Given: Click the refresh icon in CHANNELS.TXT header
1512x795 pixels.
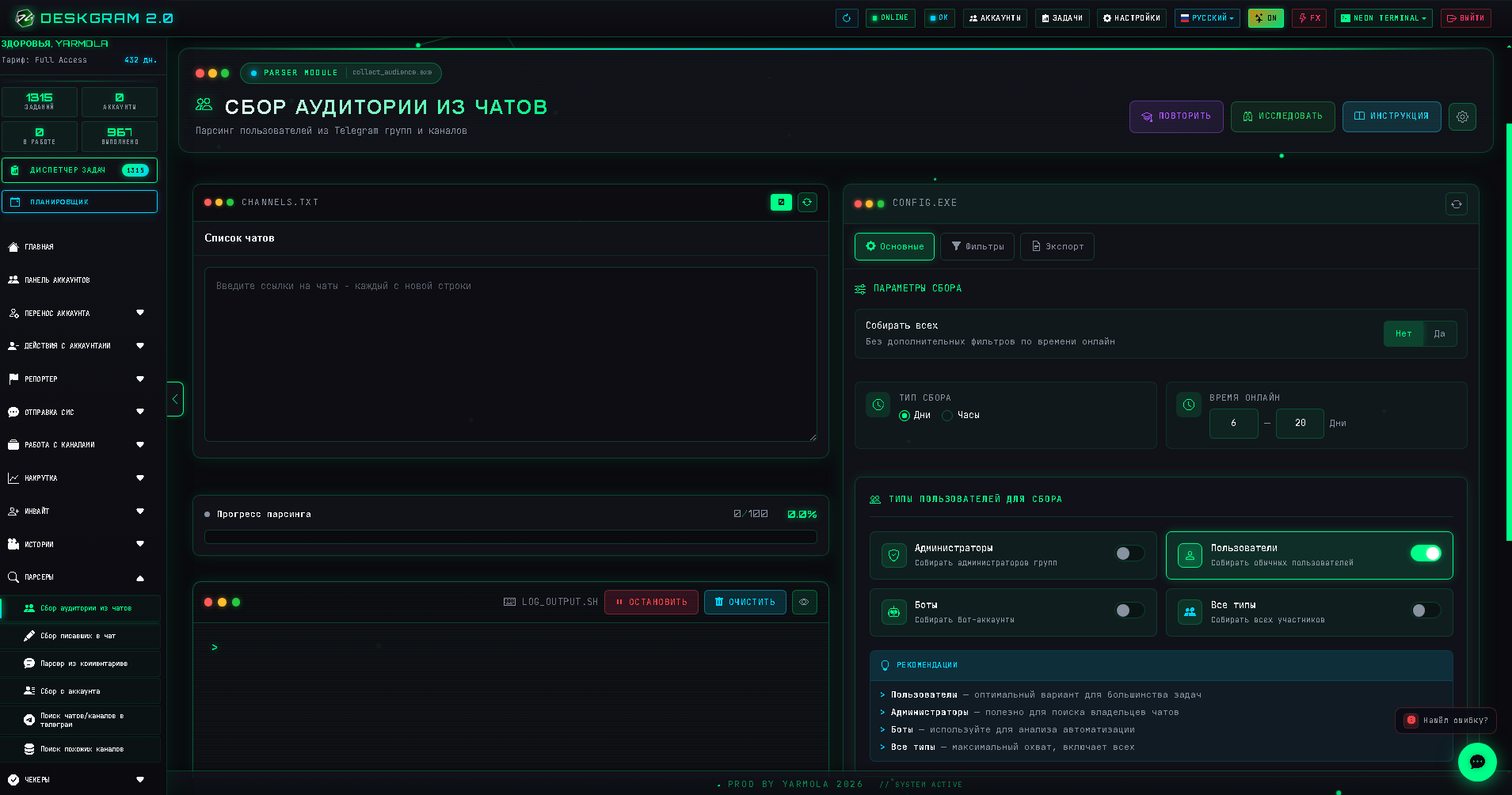Looking at the screenshot, I should 807,202.
